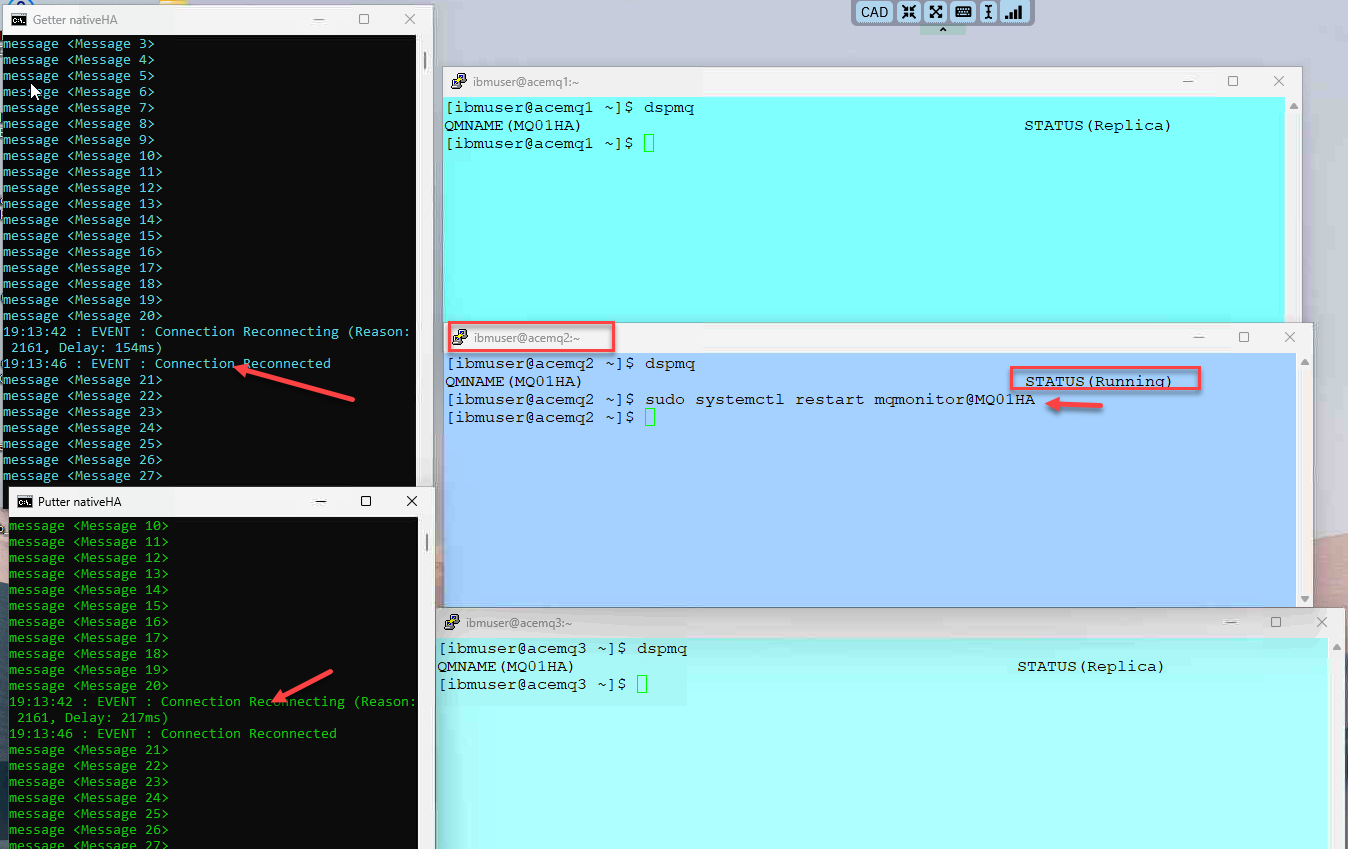
Task: Click message <Message 10> line in Putter window
Action: (89, 525)
